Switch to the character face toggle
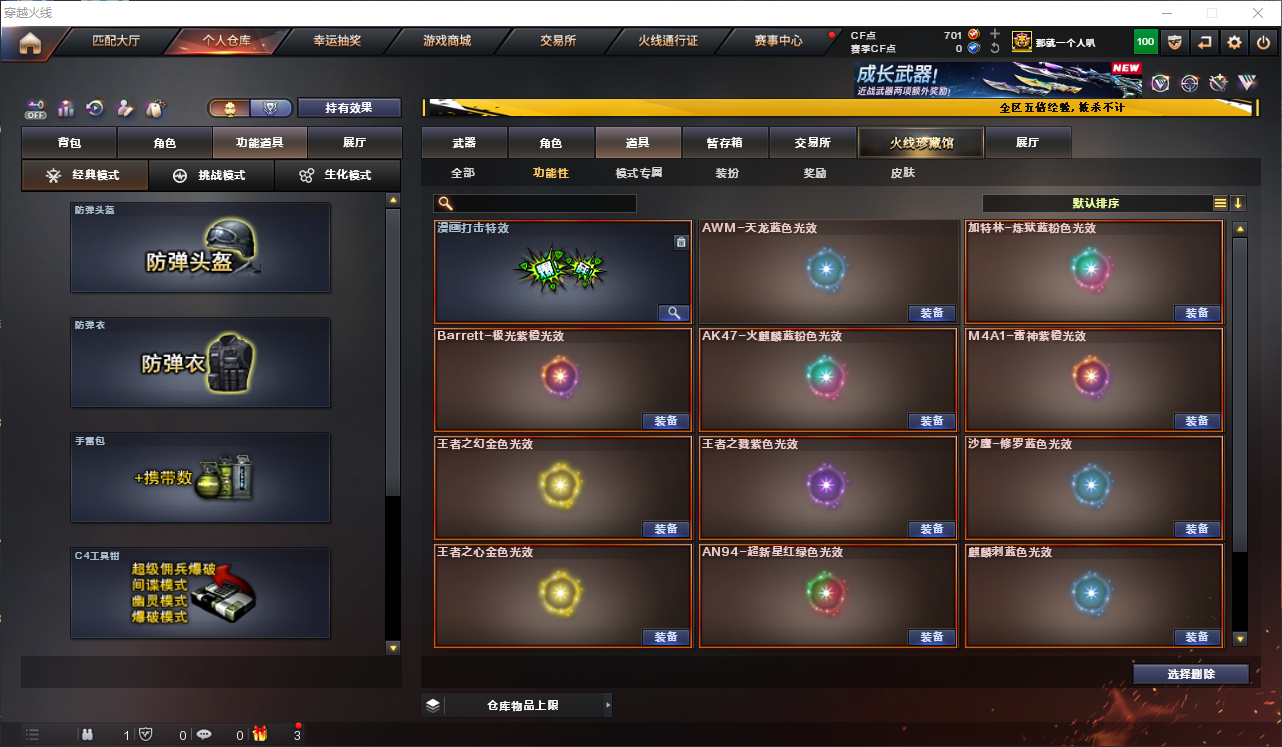Screen dimensions: 1282x747 point(229,108)
